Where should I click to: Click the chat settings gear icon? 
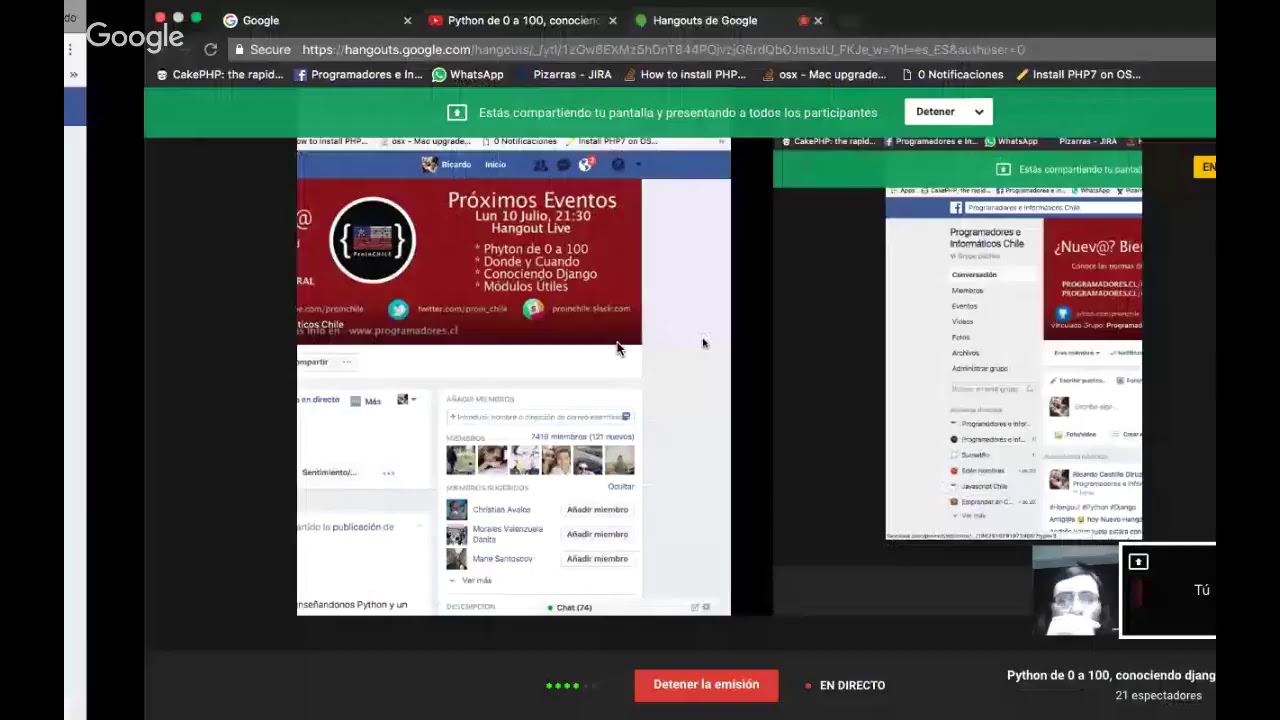[706, 607]
